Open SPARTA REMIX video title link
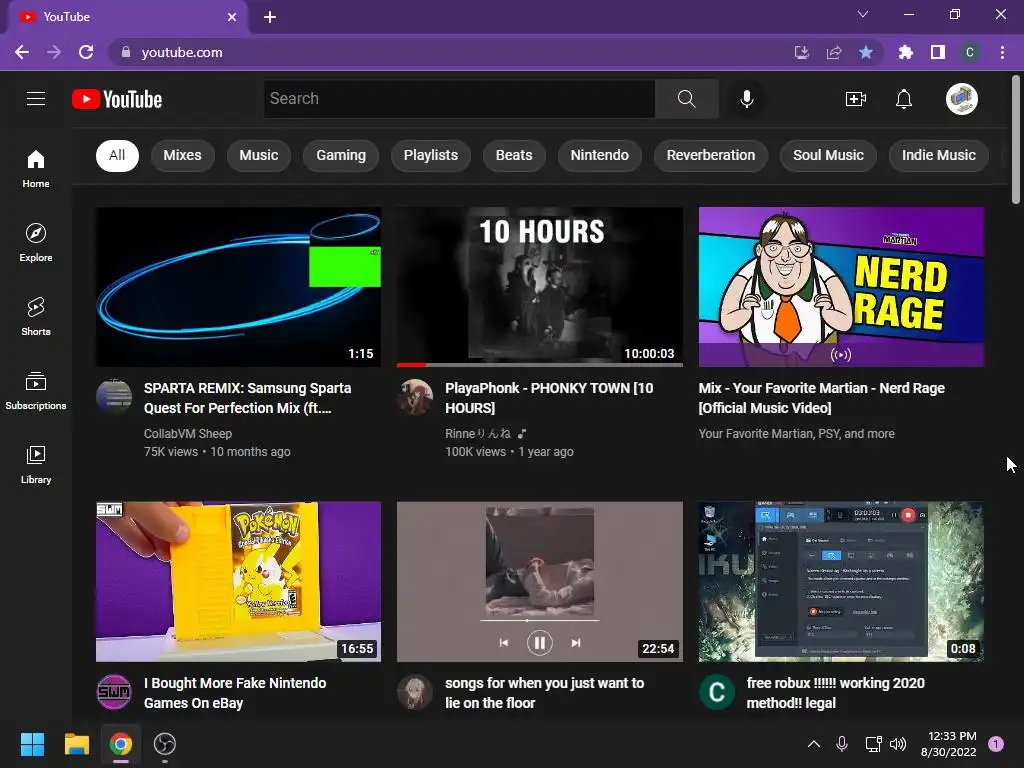The width and height of the screenshot is (1024, 768). click(x=248, y=398)
